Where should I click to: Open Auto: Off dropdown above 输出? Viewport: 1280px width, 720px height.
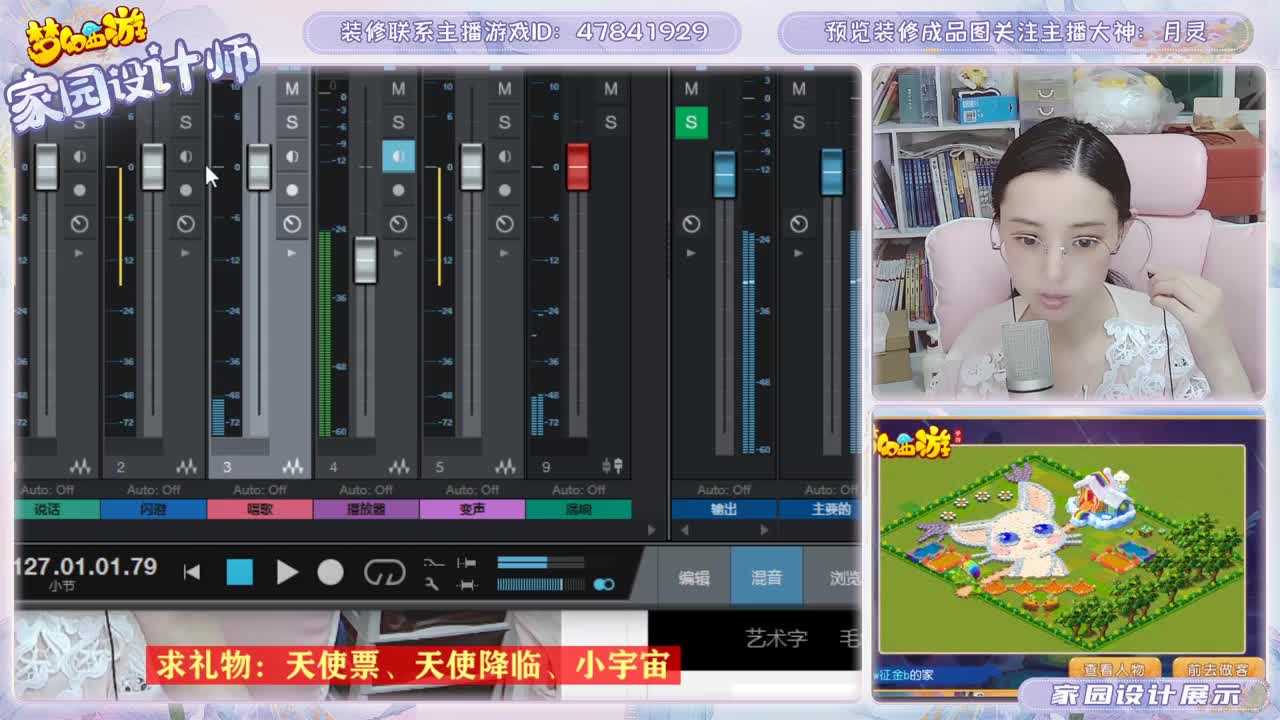(x=723, y=490)
